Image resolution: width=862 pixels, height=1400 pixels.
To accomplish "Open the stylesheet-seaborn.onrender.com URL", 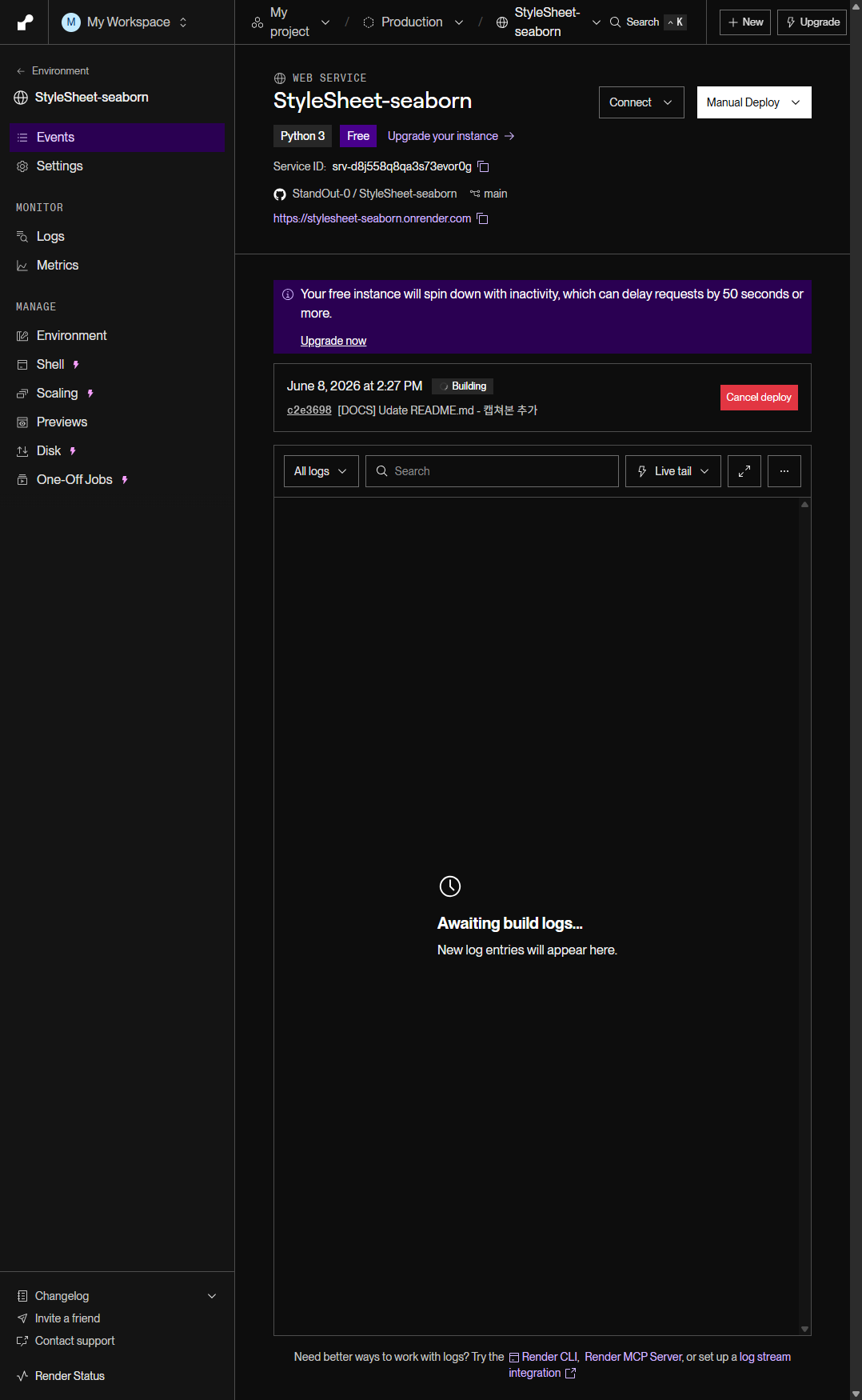I will [x=372, y=218].
